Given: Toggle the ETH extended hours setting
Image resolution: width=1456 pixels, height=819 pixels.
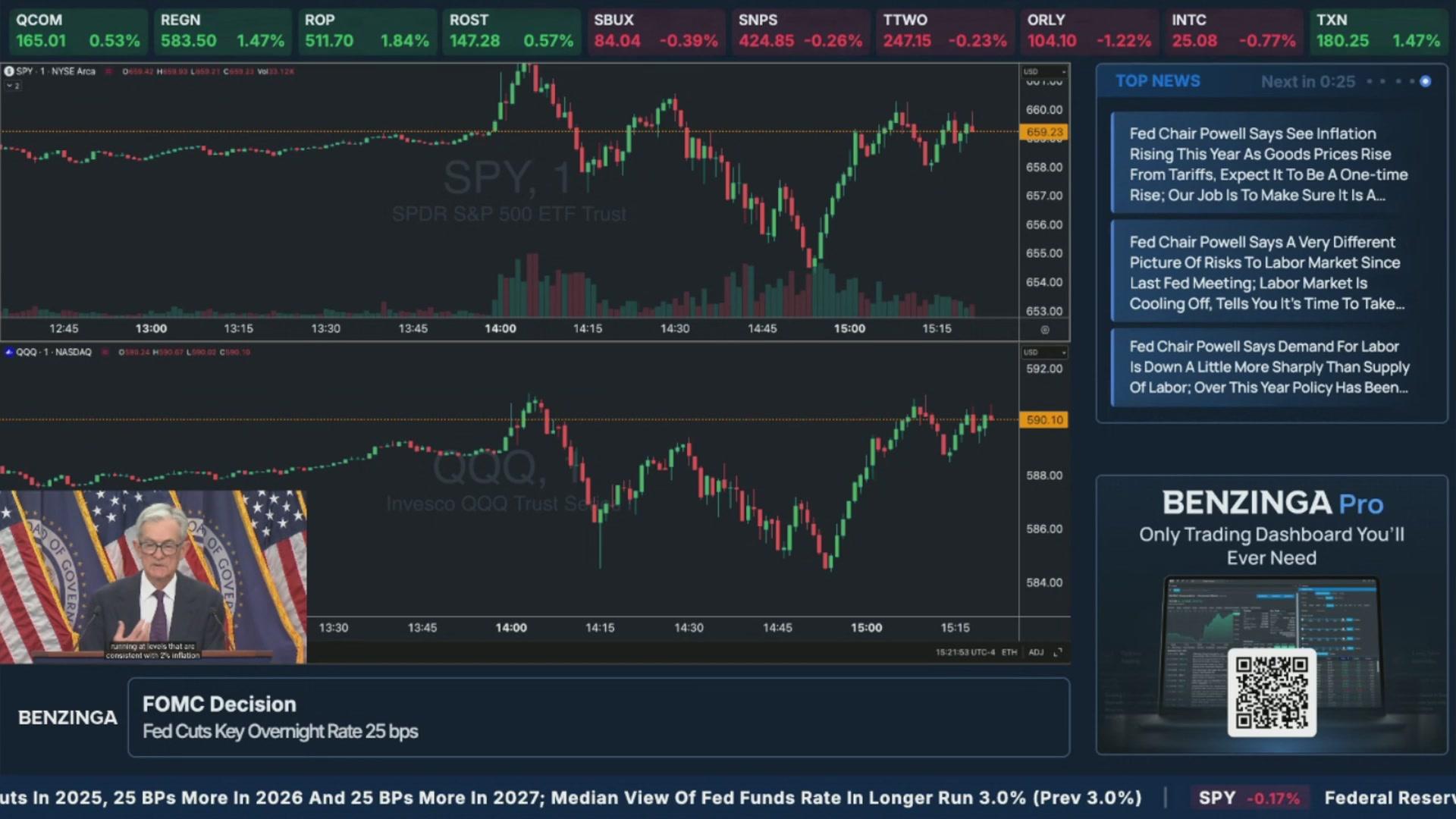Looking at the screenshot, I should 1009,652.
